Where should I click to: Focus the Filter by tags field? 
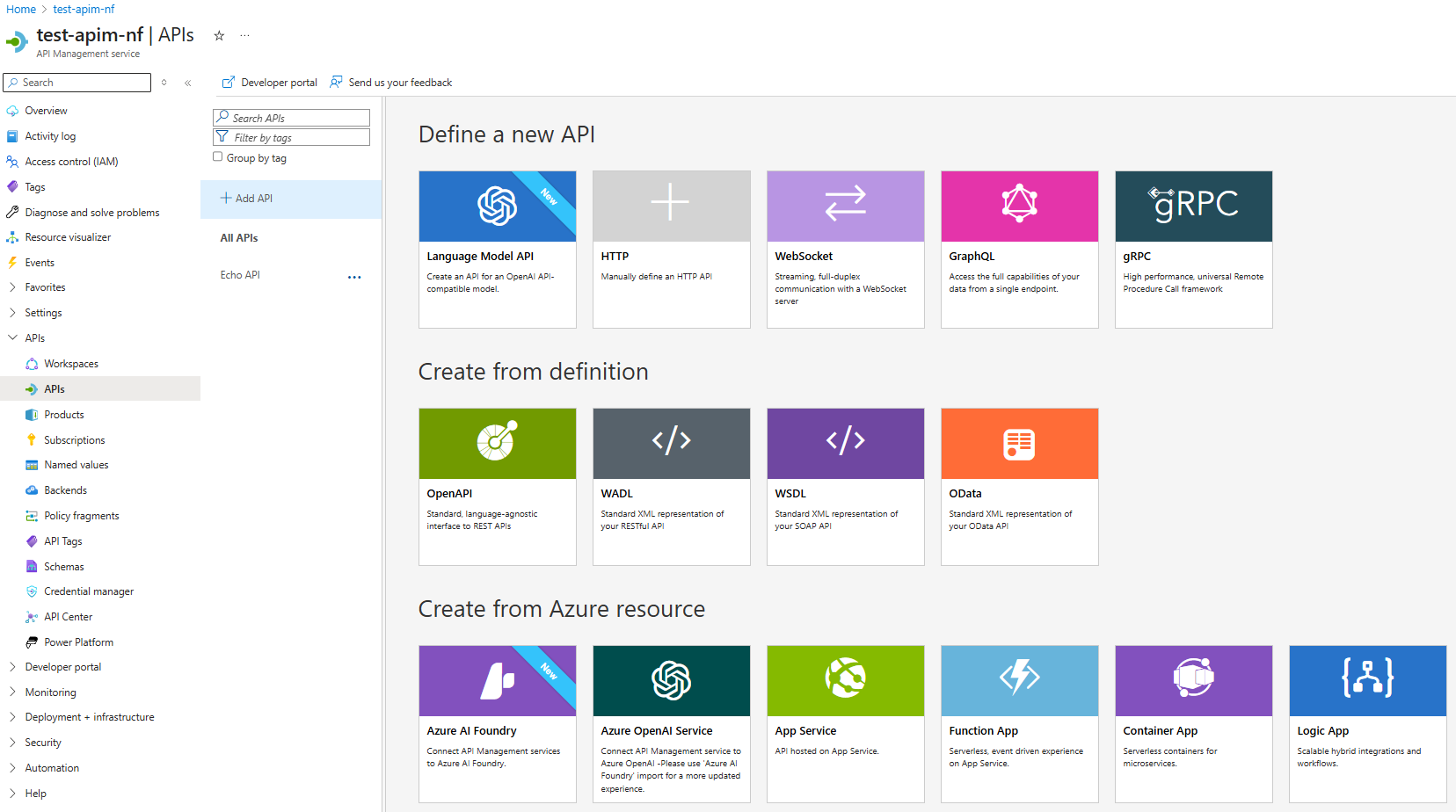[291, 137]
